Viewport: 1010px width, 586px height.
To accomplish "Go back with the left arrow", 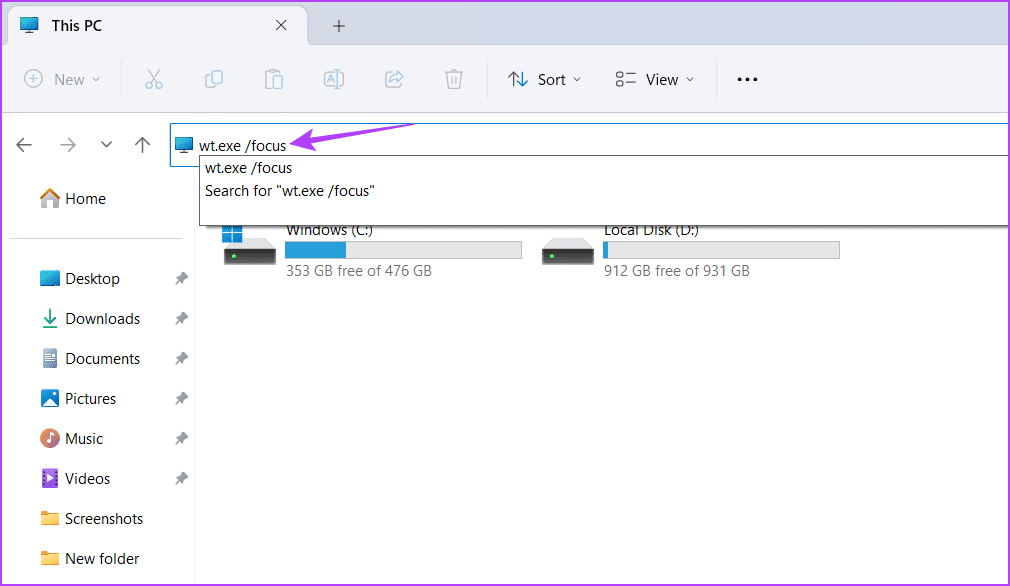I will (x=24, y=145).
